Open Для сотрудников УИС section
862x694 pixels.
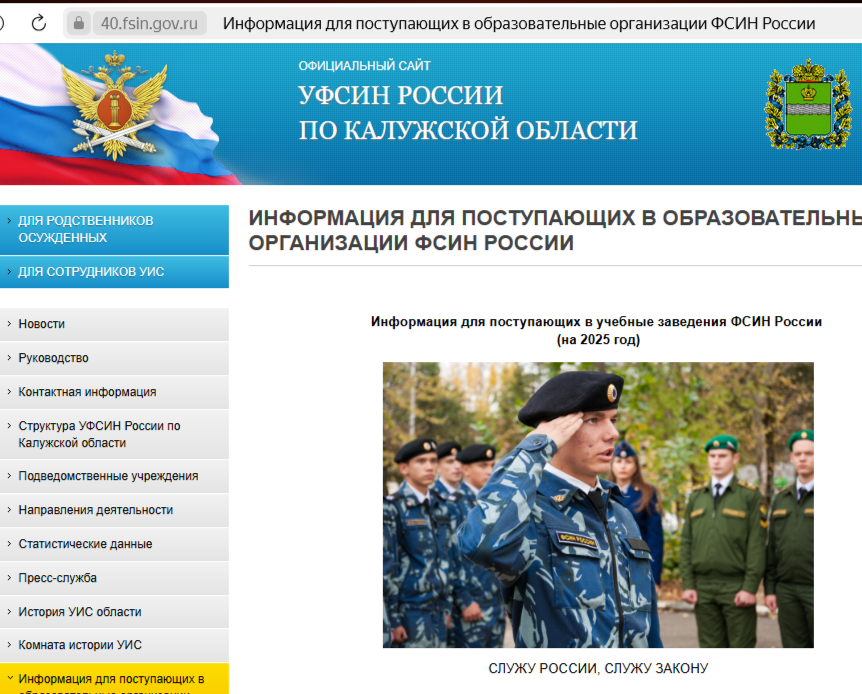114,272
